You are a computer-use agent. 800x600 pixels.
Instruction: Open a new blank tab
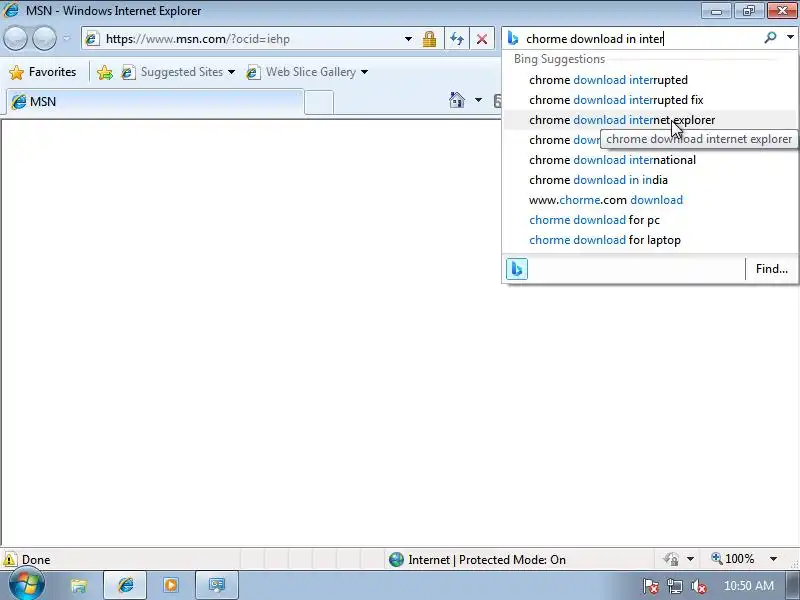[319, 102]
